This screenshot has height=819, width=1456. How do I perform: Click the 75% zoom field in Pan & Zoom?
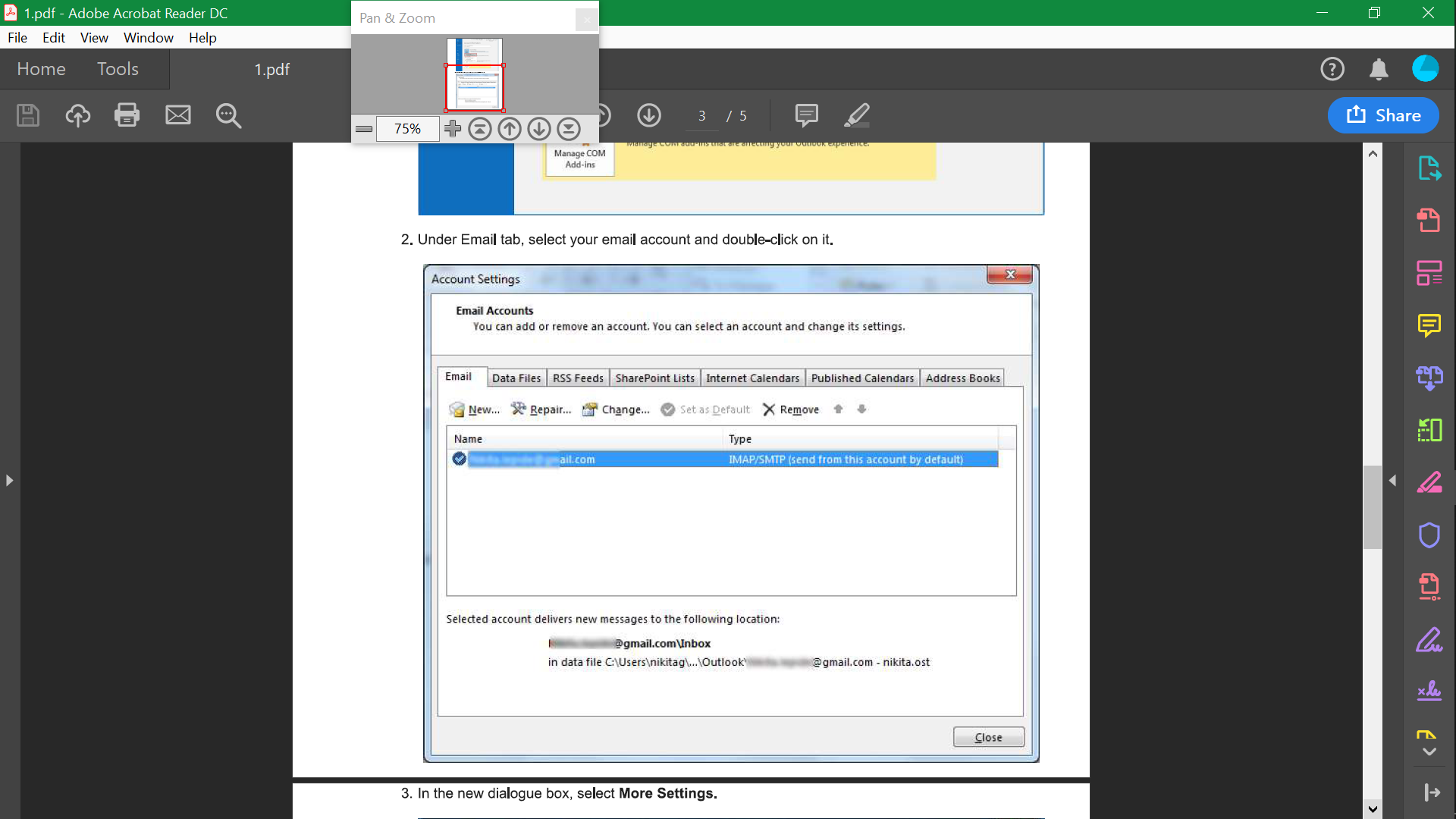click(407, 129)
